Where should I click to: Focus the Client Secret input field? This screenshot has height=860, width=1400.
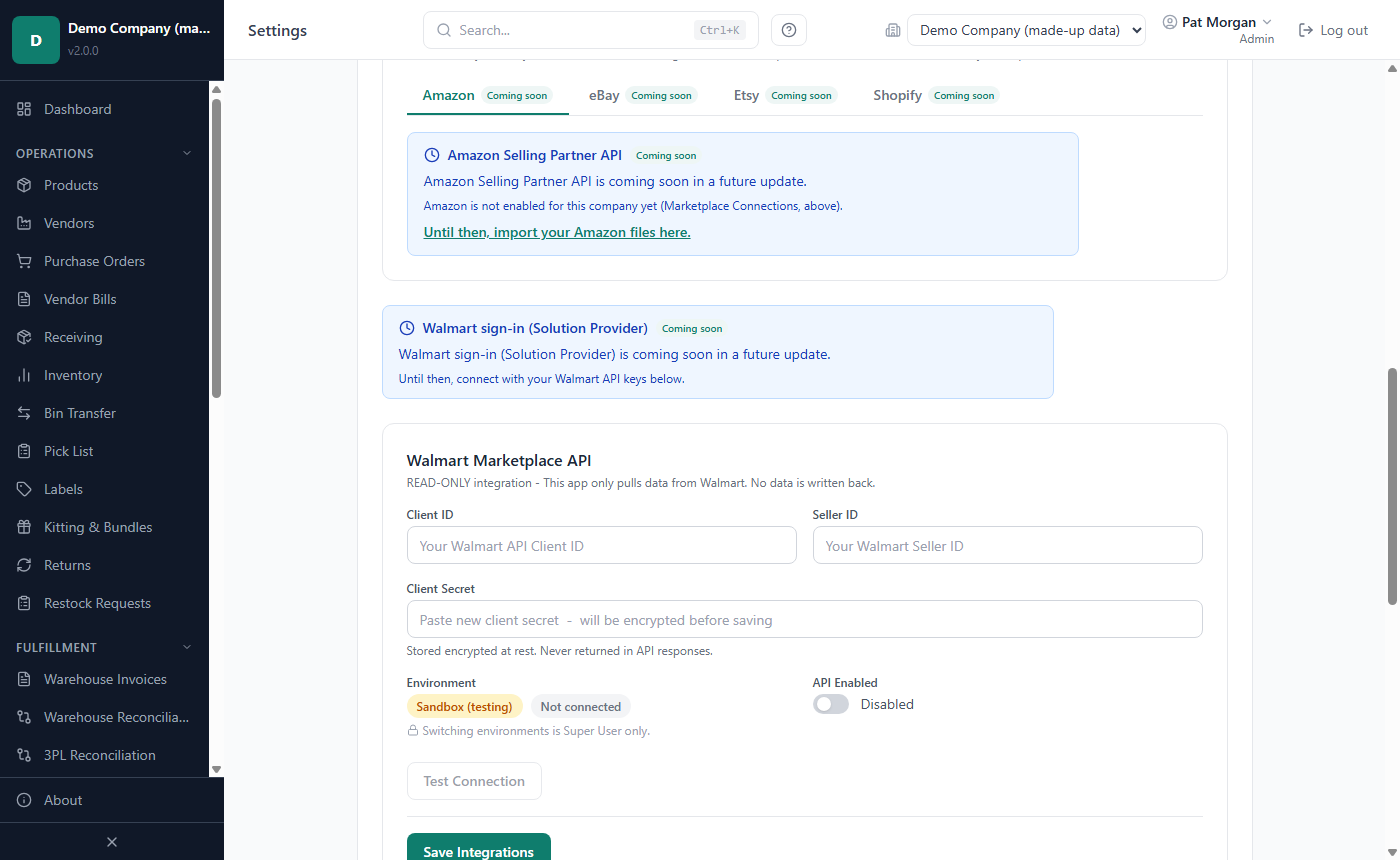click(x=805, y=619)
